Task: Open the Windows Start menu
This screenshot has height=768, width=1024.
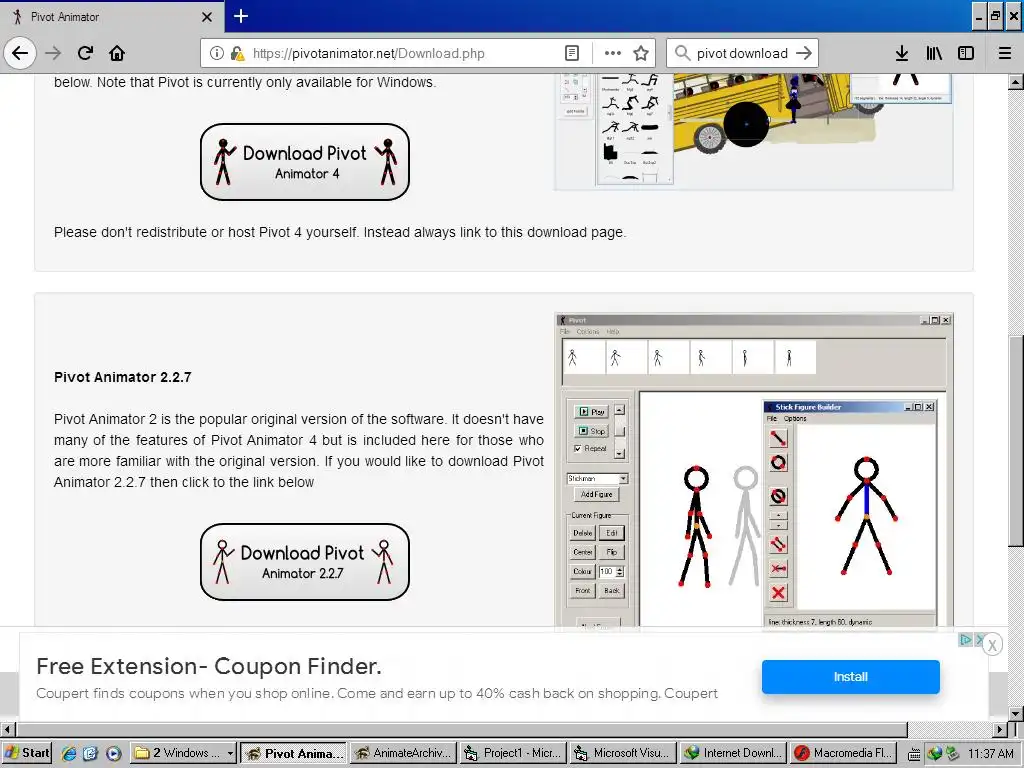Action: 27,753
